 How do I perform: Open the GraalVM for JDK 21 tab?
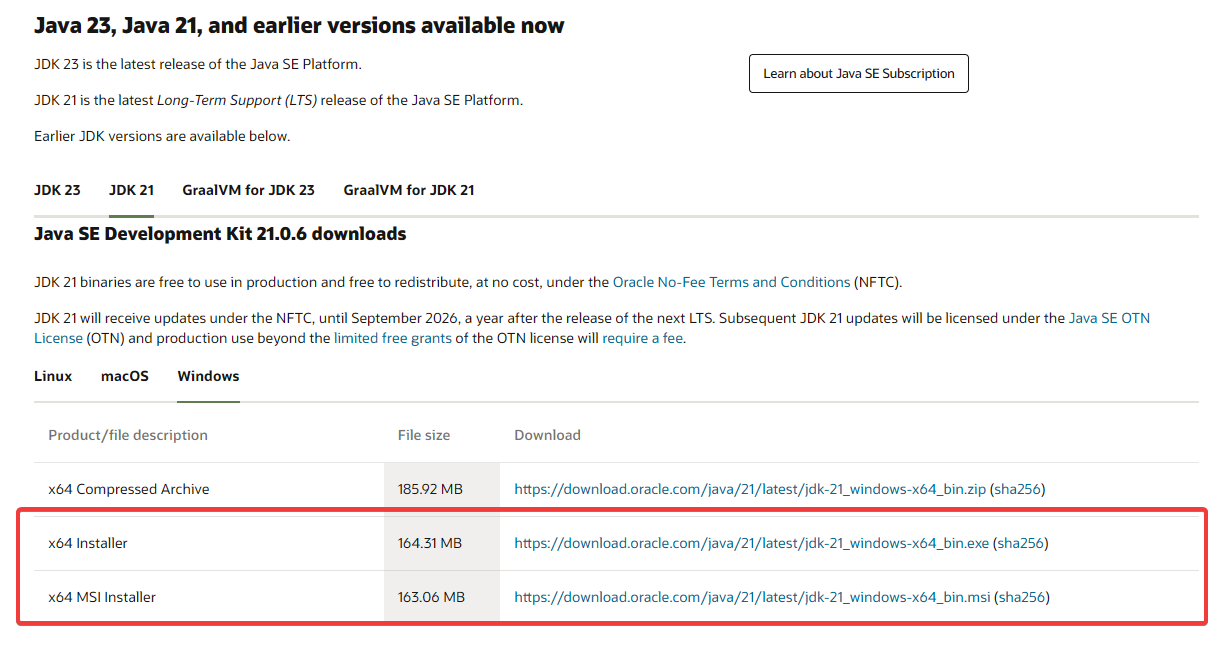(408, 190)
